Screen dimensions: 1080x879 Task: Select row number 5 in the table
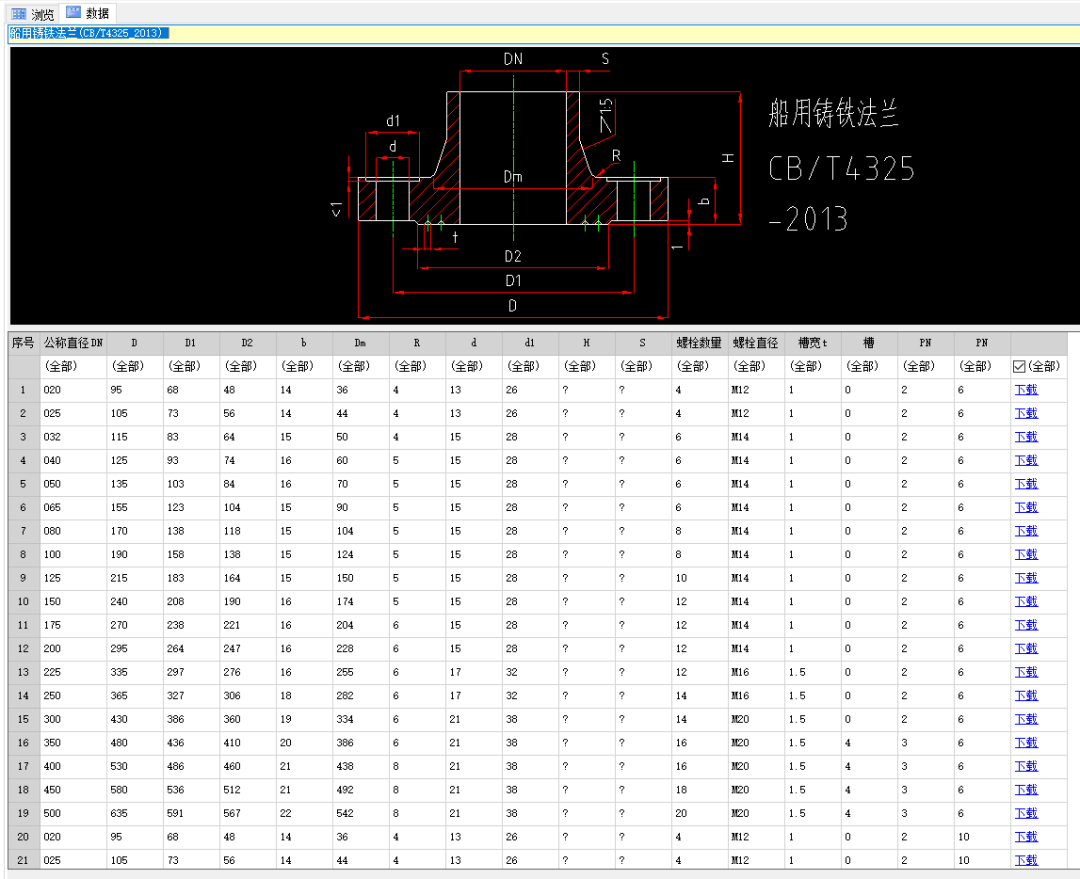coord(23,484)
